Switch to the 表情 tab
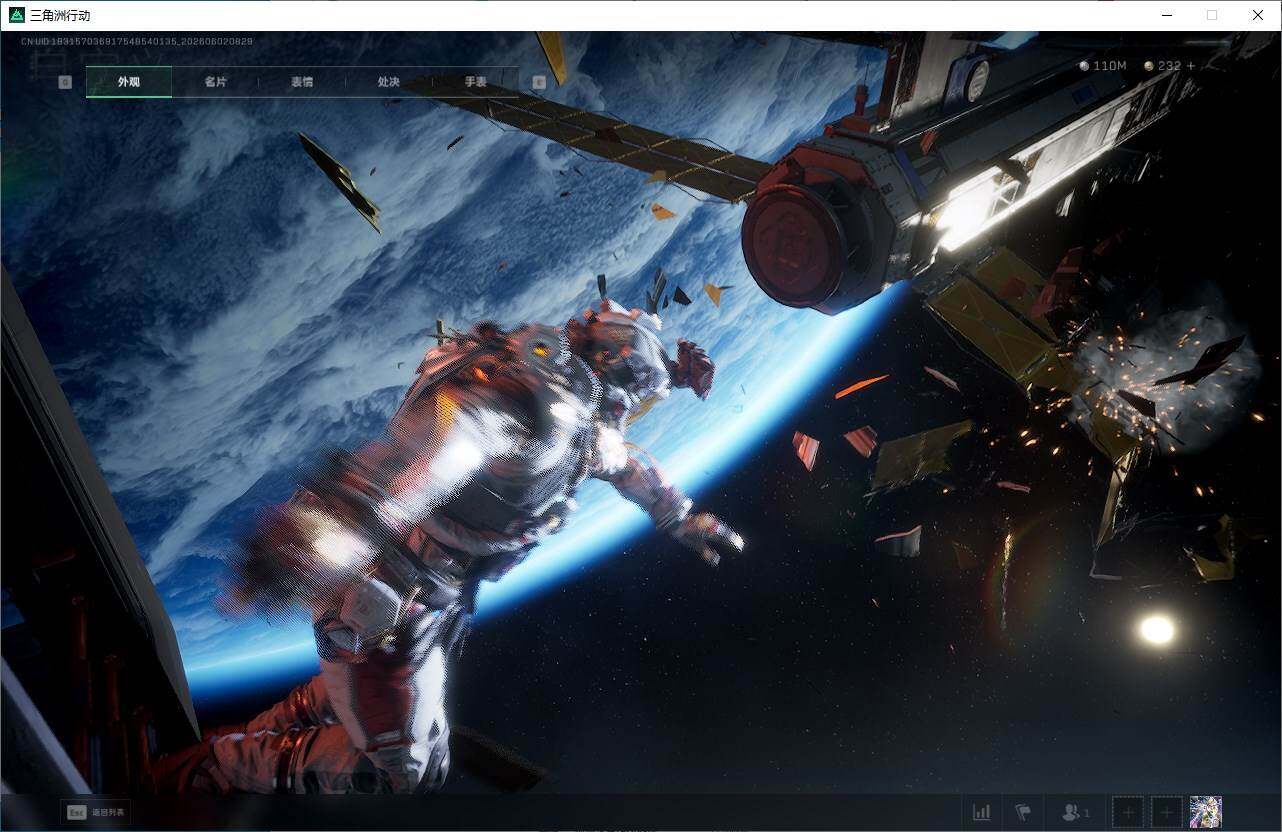This screenshot has width=1282, height=832. [302, 82]
